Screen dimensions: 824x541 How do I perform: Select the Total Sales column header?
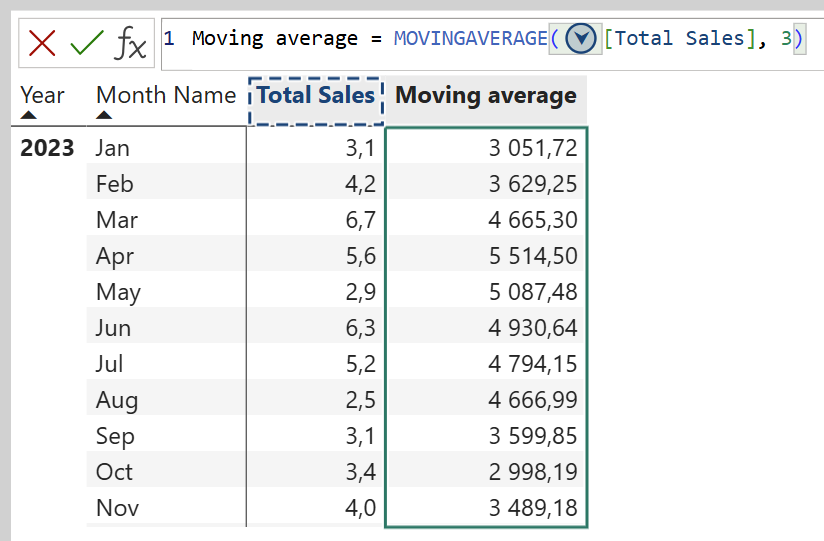[316, 101]
